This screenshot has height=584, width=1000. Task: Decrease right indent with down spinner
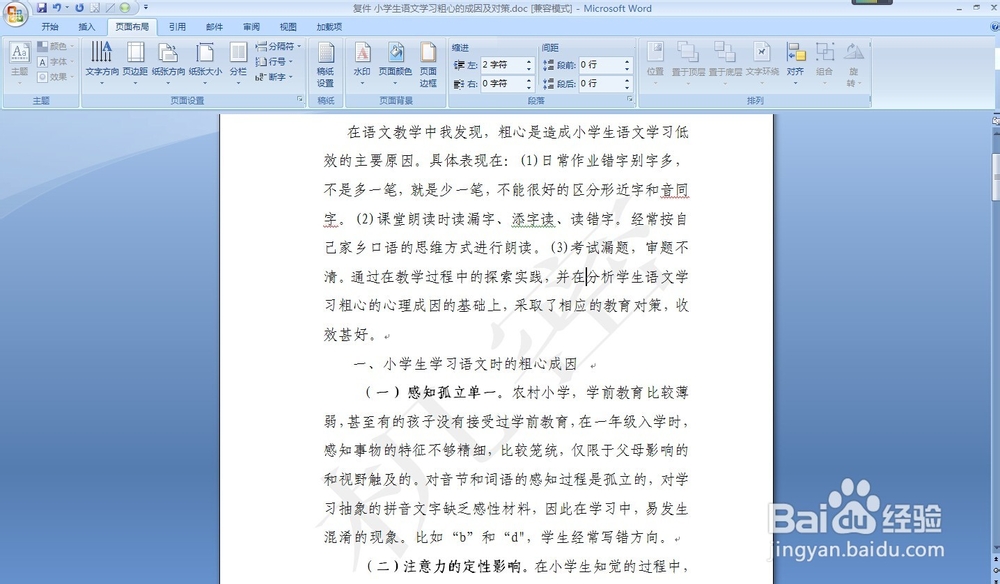(x=529, y=87)
